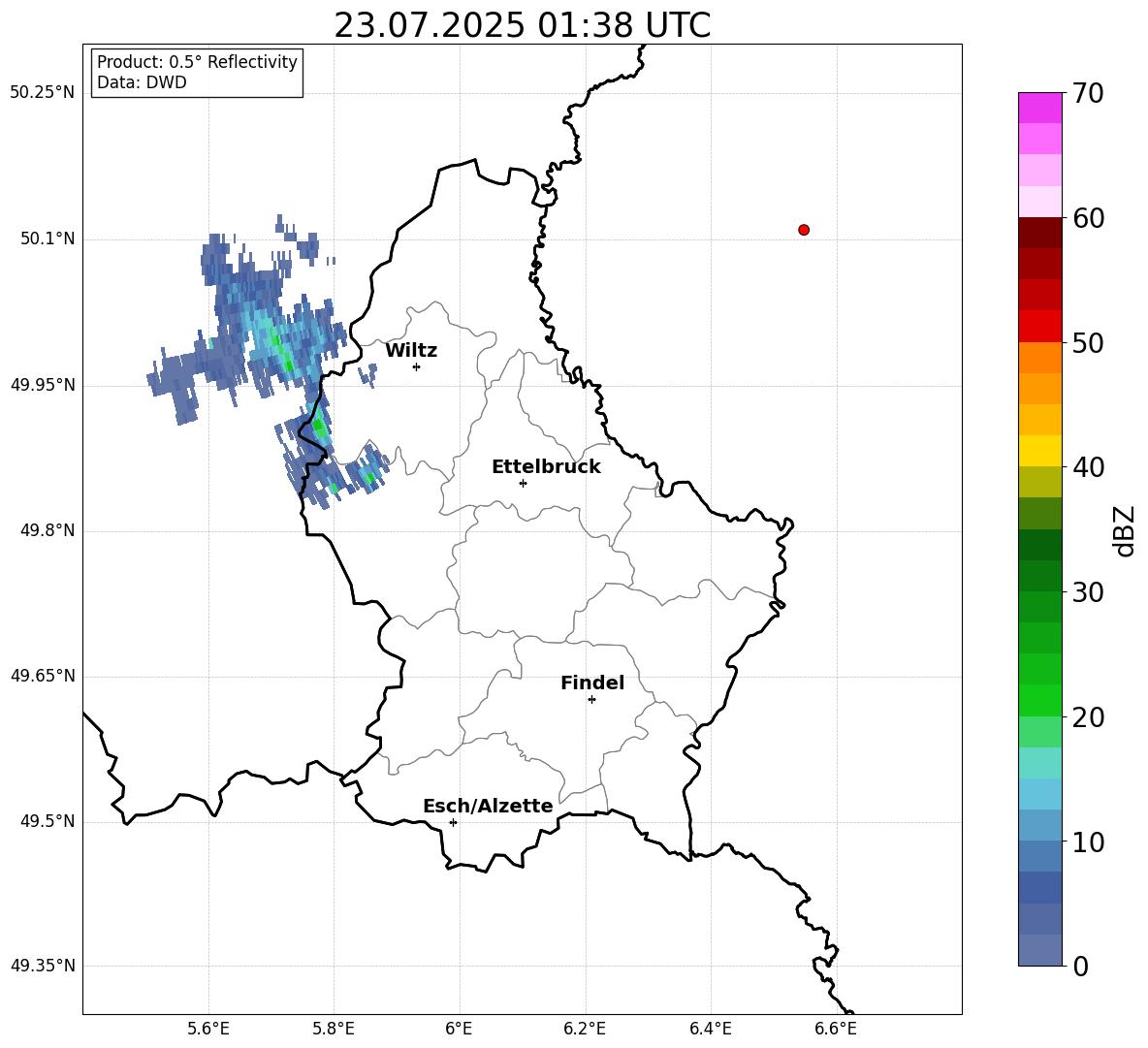The image size is (1148, 1048).
Task: Pick the yellow colorbar swatch at 40 dBZ
Action: coord(1040,451)
